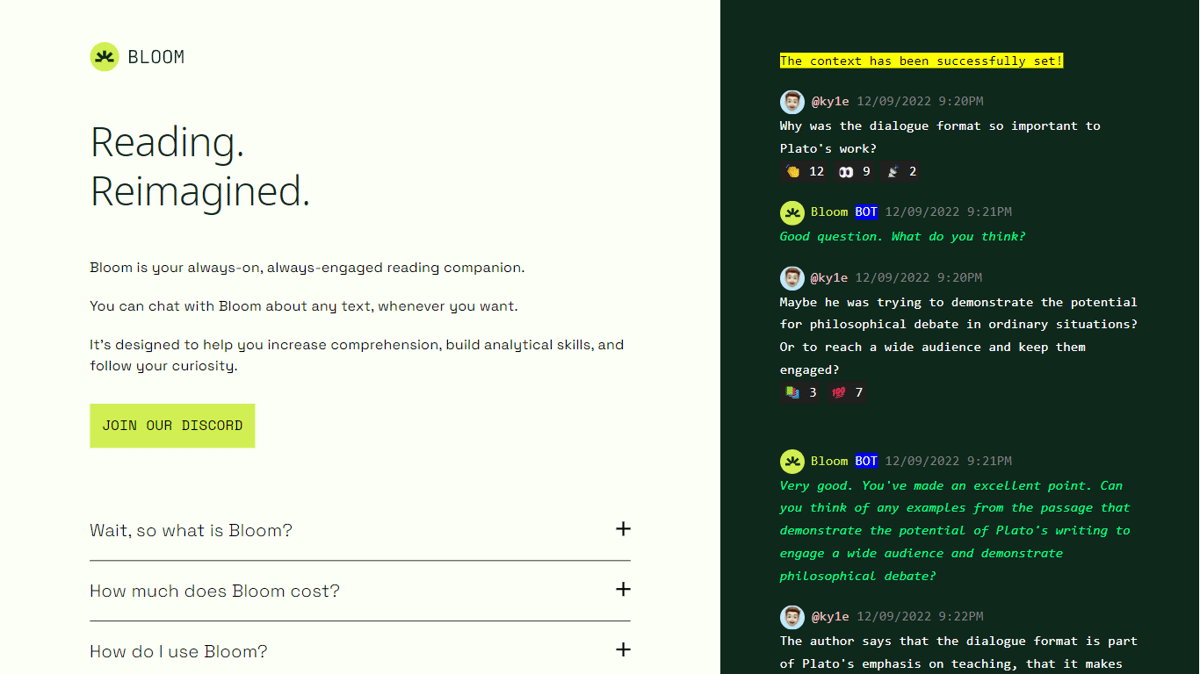The image size is (1200, 674).
Task: Expand the 'How do I use Bloom?' question
Action: (360, 651)
